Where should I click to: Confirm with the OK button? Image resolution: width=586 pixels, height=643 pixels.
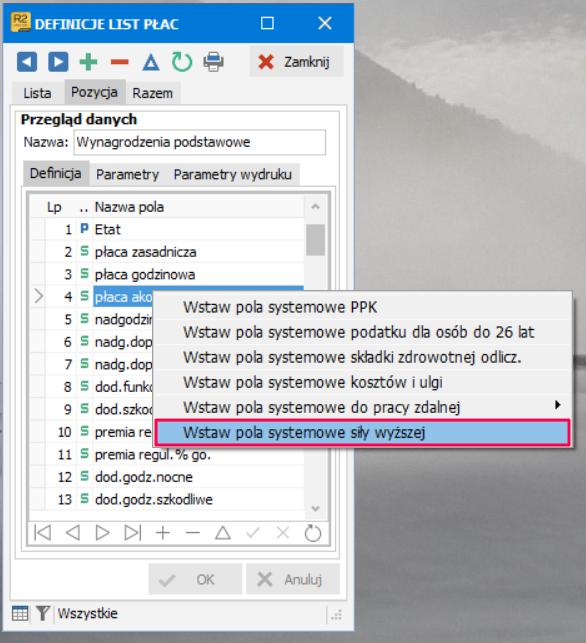[195, 579]
